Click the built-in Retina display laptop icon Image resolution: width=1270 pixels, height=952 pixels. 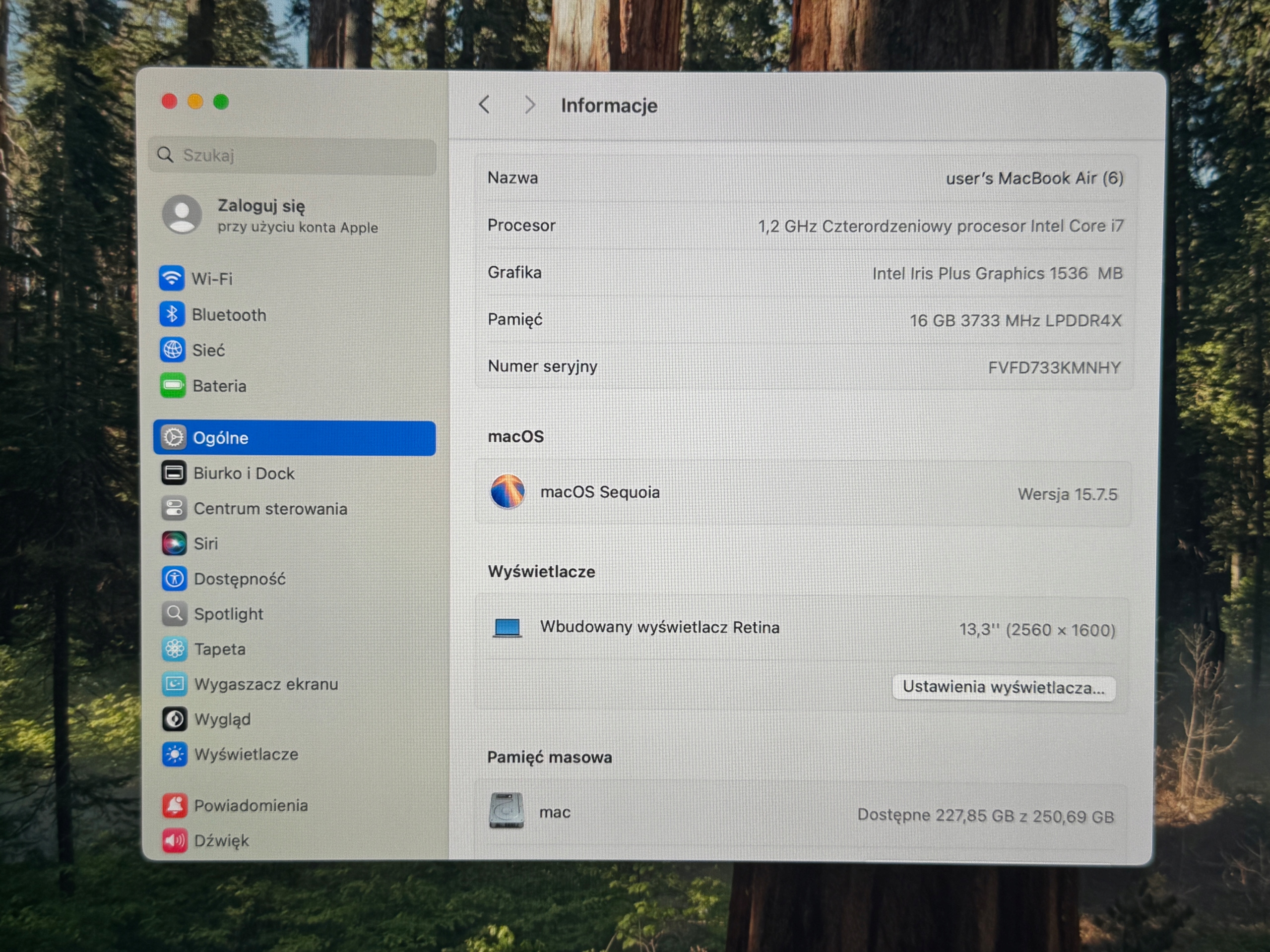(508, 628)
